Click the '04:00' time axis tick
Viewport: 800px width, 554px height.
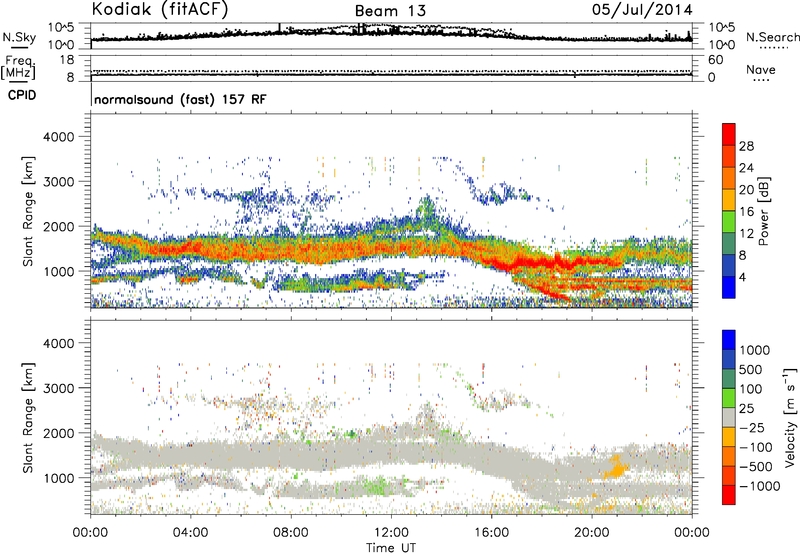(x=190, y=533)
